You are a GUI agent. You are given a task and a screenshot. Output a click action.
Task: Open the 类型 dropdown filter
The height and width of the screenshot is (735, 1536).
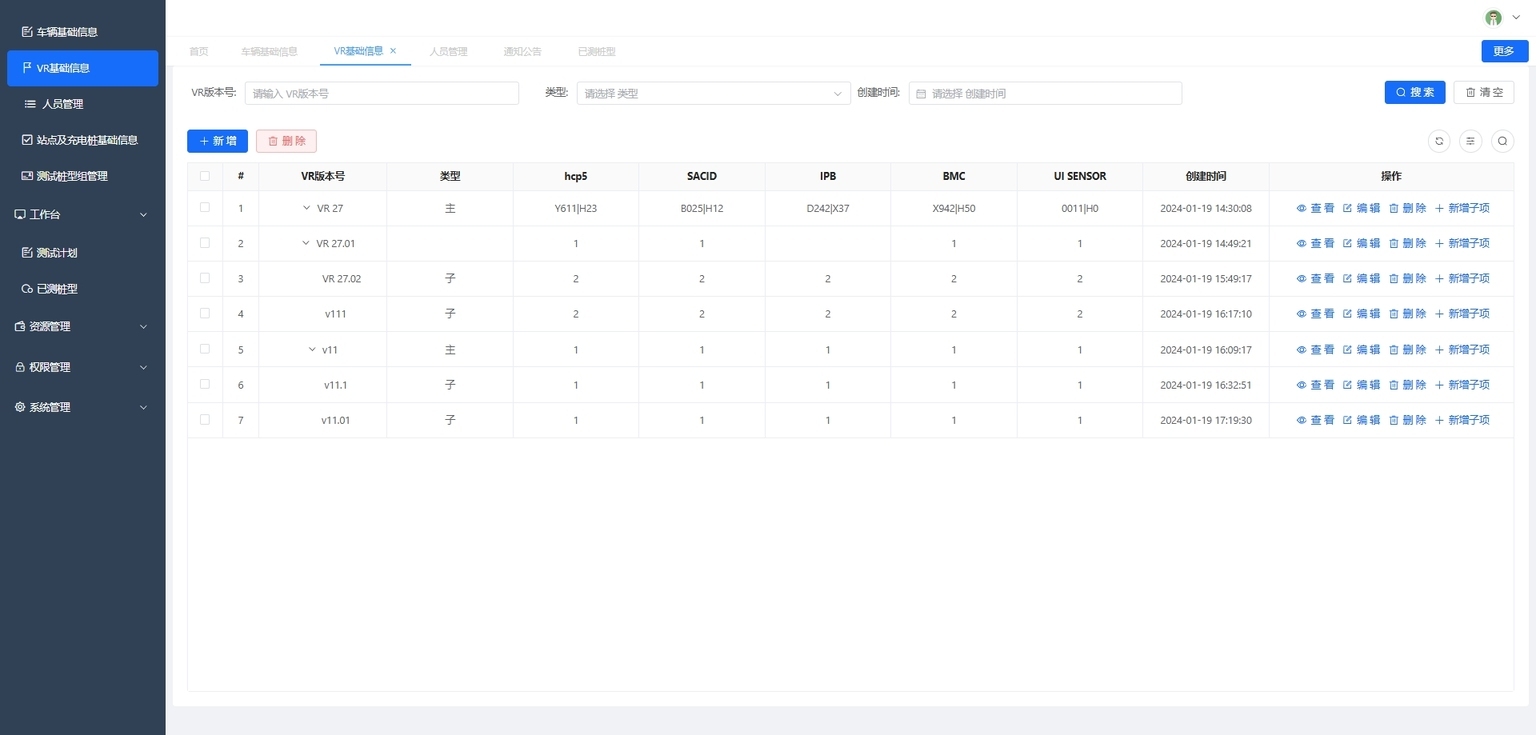tap(714, 93)
